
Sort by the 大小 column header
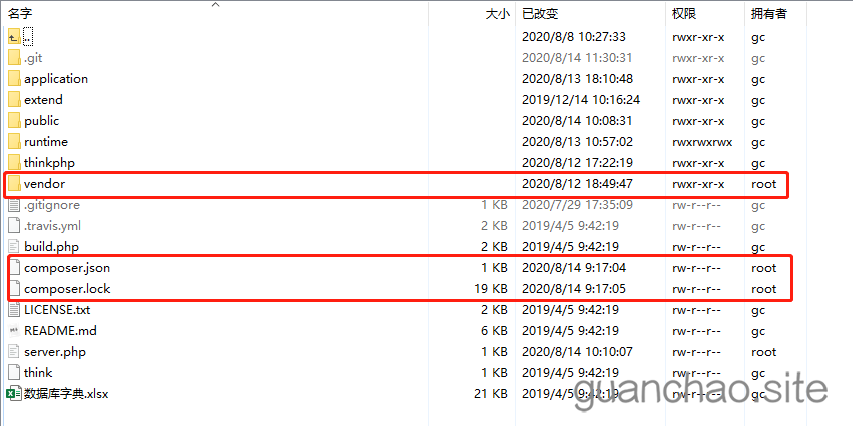tap(498, 14)
